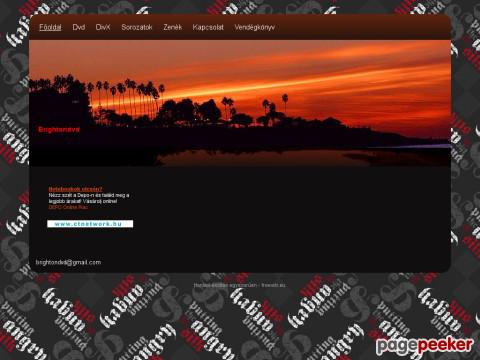Click the ad description text about Depo

click(89, 198)
